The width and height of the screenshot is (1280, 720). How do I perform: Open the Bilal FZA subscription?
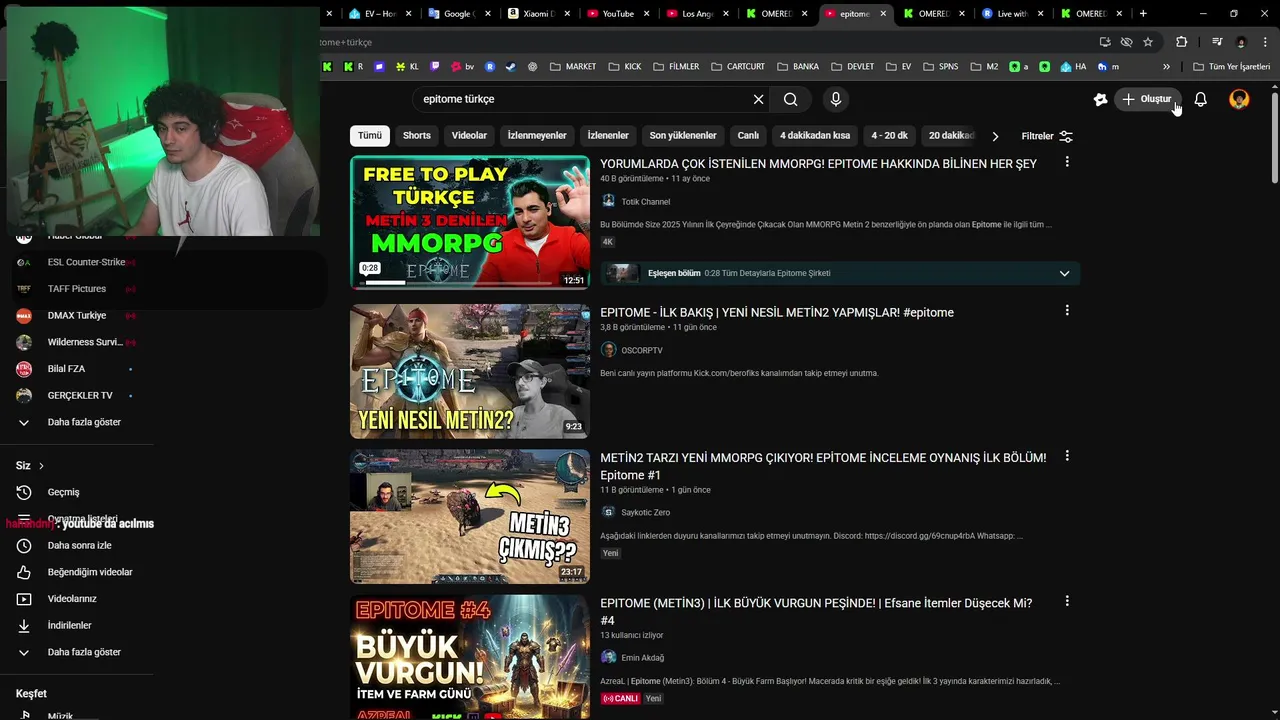tap(66, 369)
